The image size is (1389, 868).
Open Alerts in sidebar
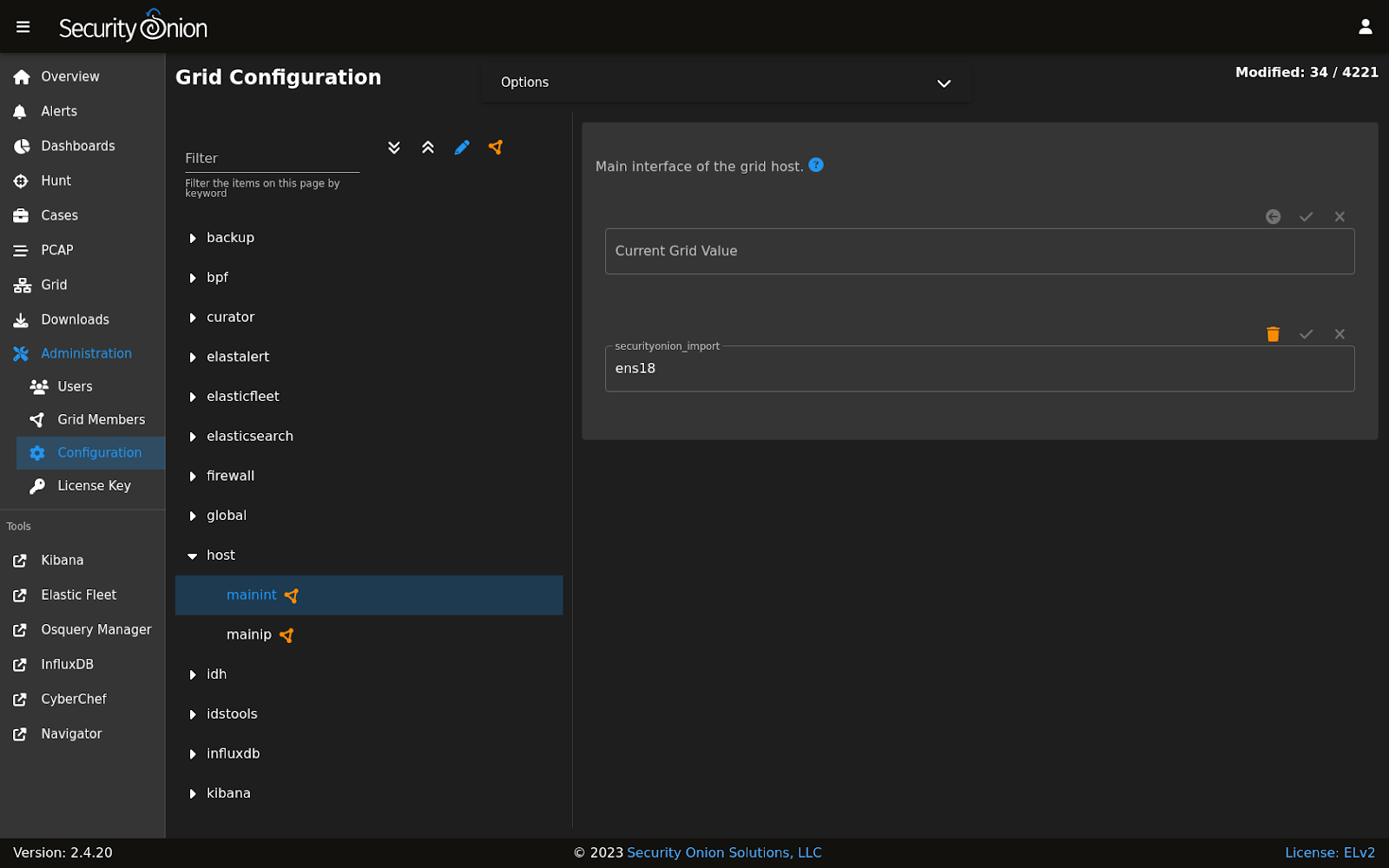click(82, 111)
